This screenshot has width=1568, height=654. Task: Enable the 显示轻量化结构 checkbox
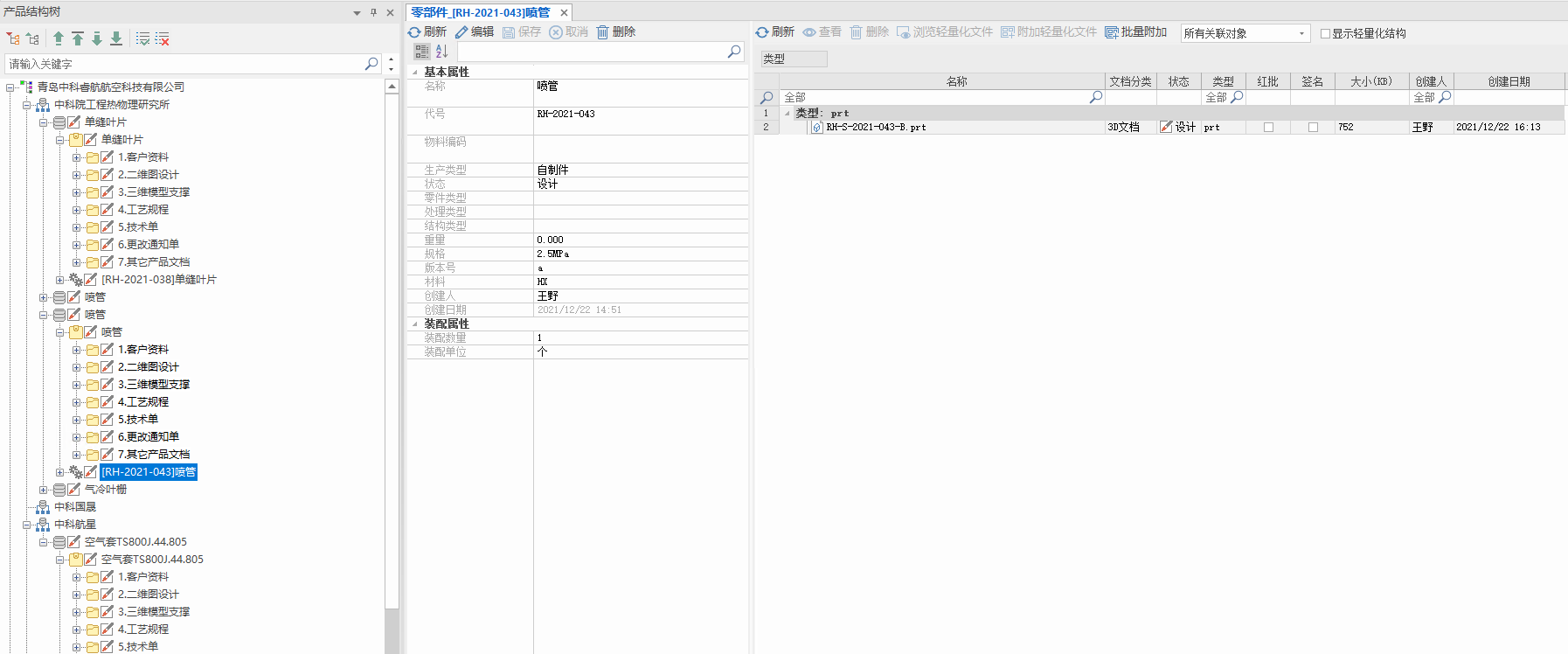pyautogui.click(x=1325, y=33)
